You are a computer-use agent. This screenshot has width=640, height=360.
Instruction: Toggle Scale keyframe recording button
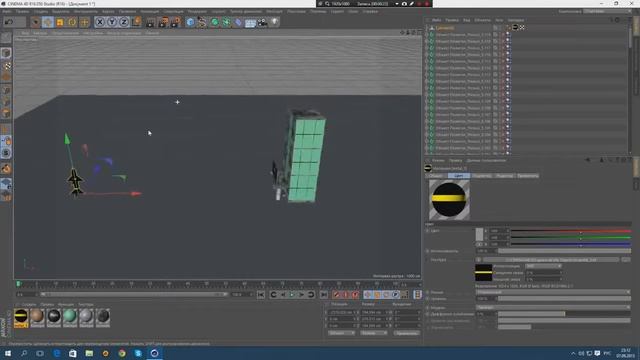point(377,294)
